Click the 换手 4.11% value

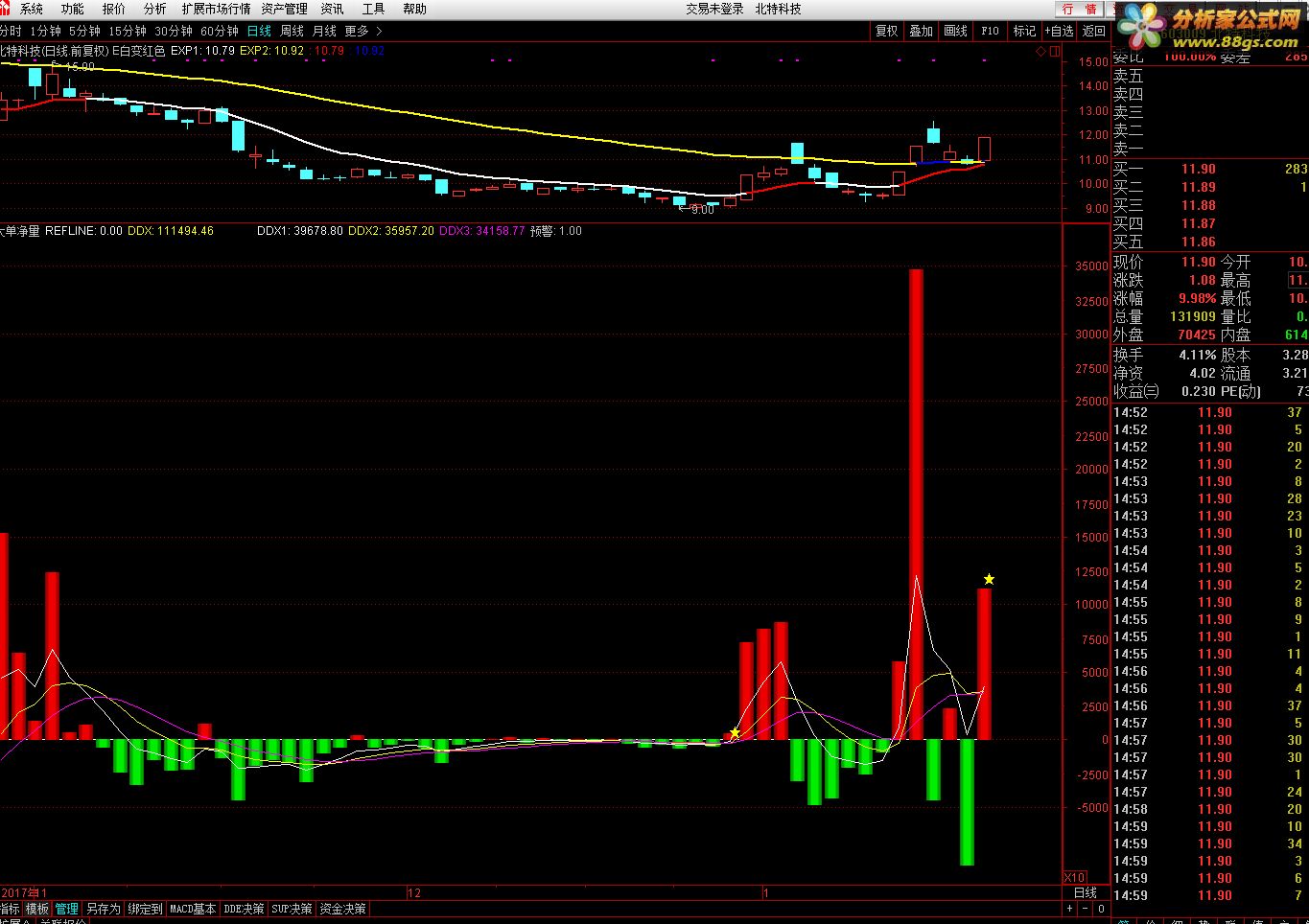[x=1197, y=355]
